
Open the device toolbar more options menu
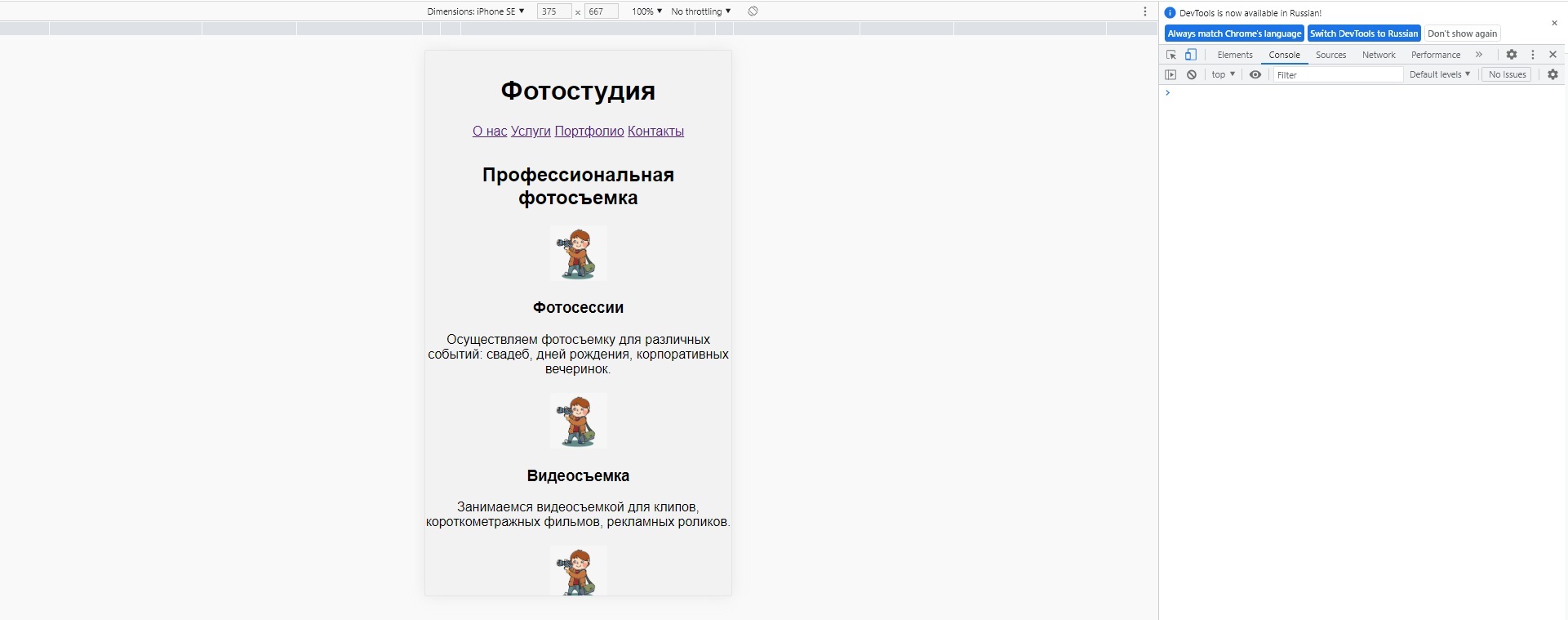click(1145, 11)
